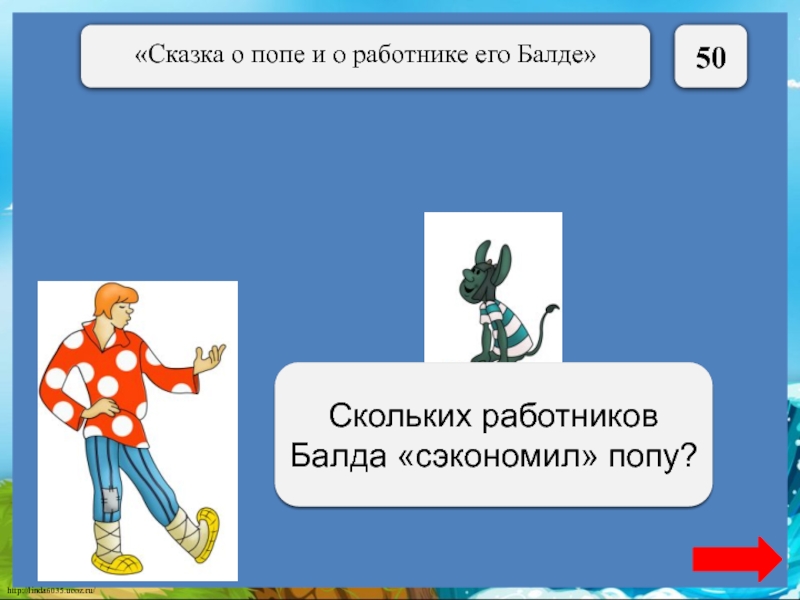
Task: Click the green imp character image
Action: click(x=492, y=287)
